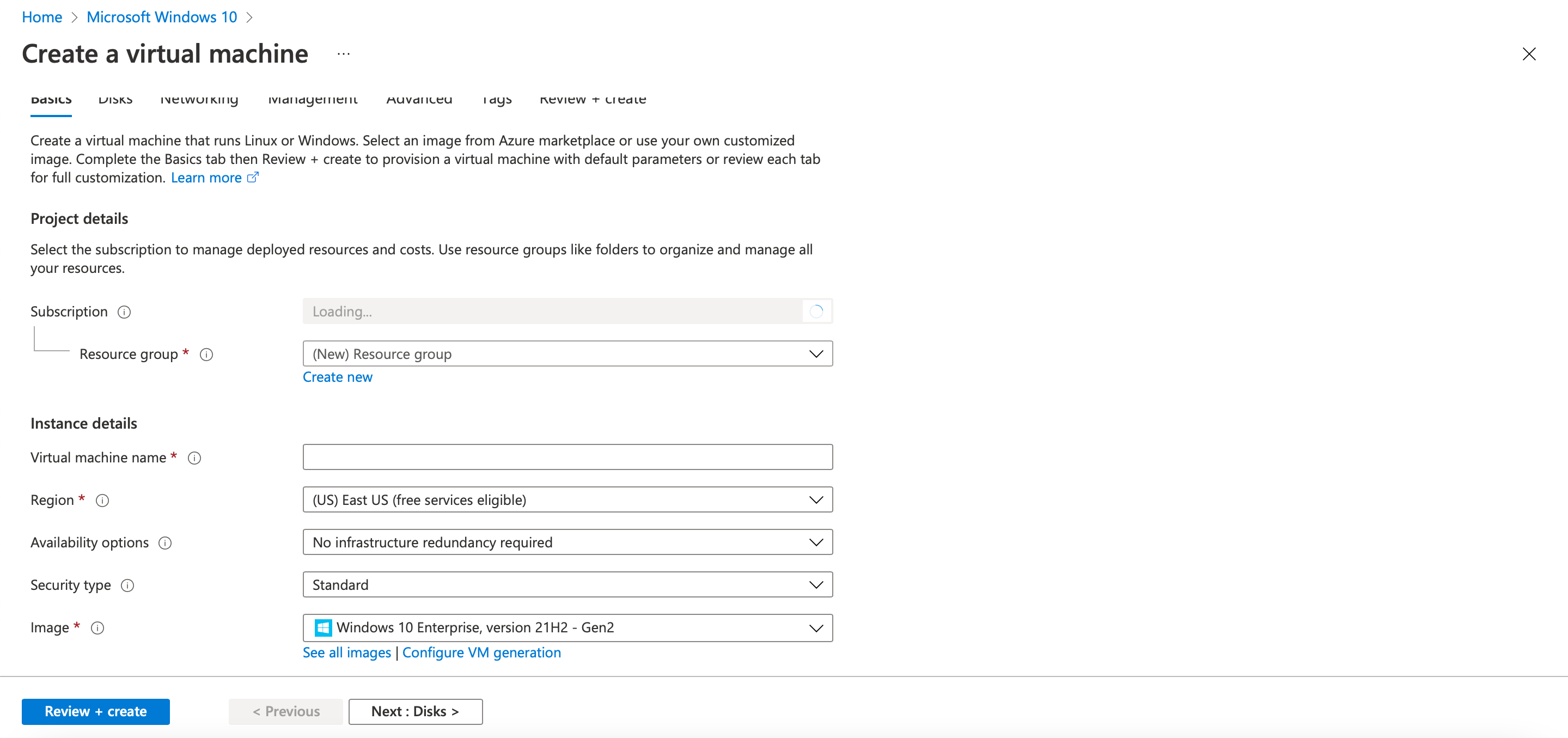1568x738 pixels.
Task: Open the Availability options info tooltip
Action: (x=165, y=542)
